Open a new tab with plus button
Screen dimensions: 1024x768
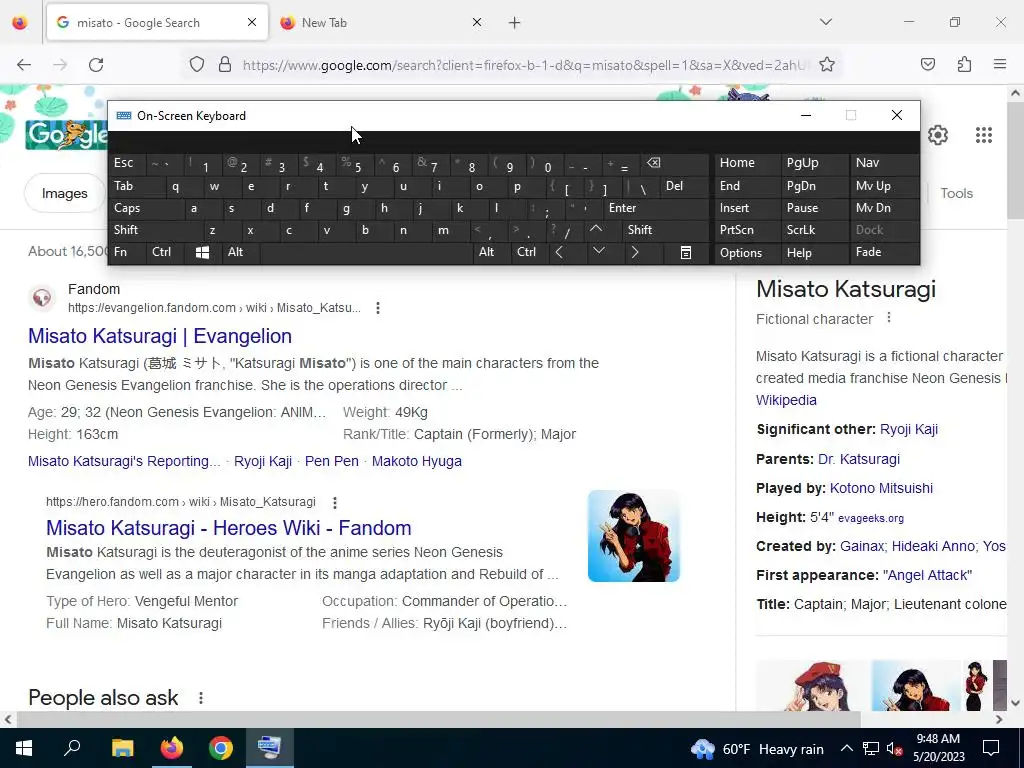click(x=515, y=23)
